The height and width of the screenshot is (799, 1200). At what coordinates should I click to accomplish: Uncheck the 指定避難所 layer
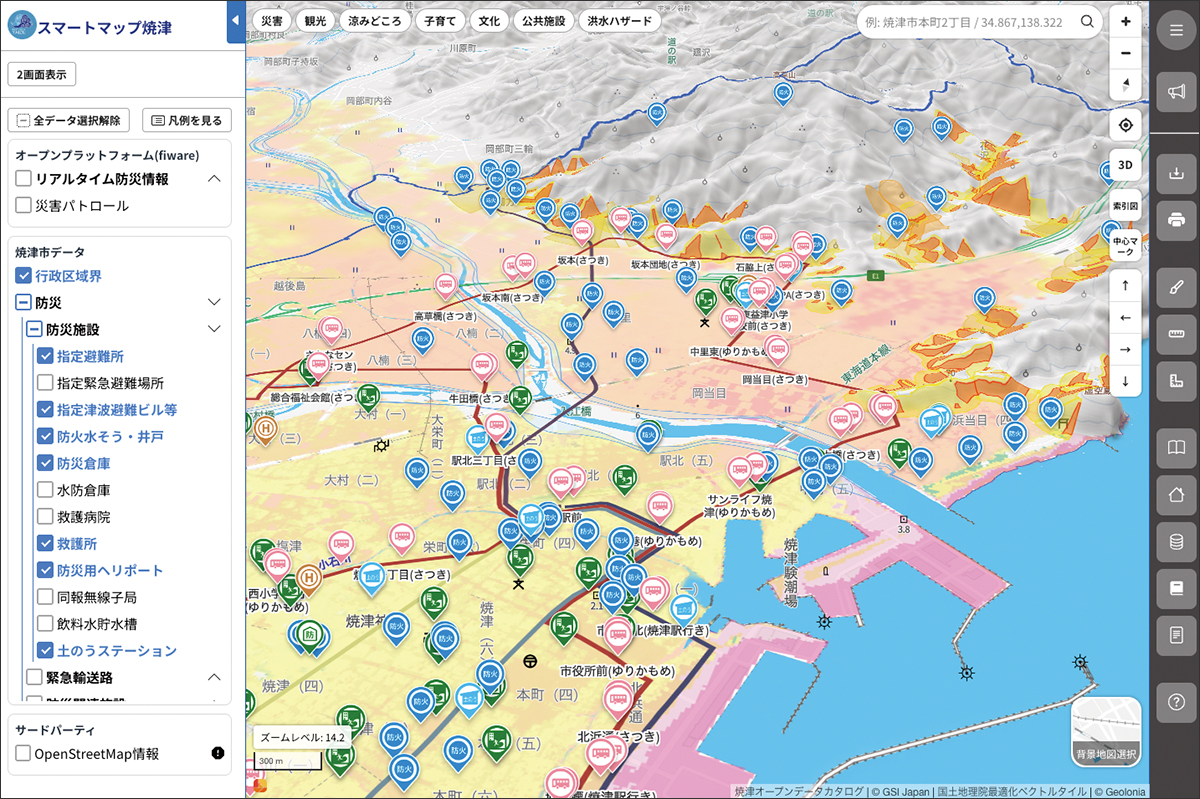[x=45, y=356]
